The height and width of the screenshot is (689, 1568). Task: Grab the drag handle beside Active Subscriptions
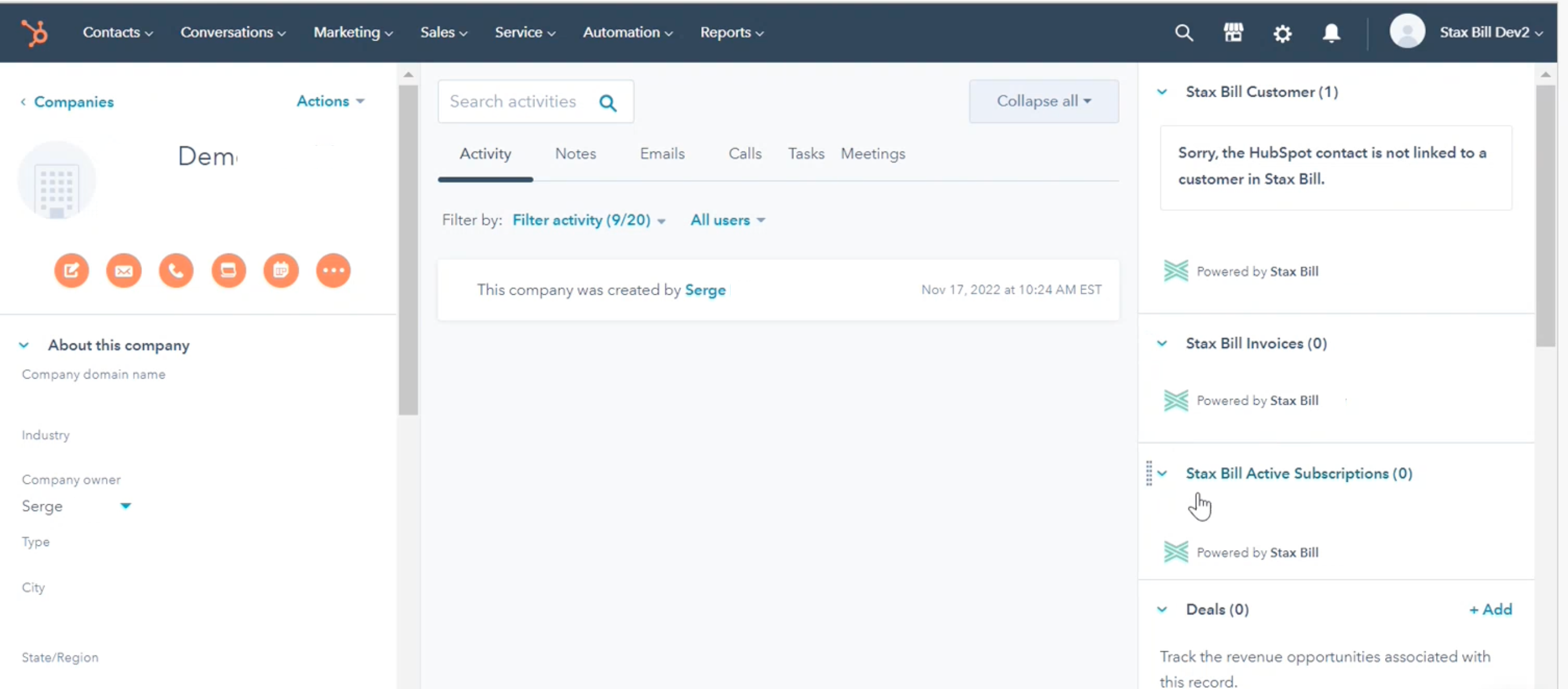pyautogui.click(x=1149, y=473)
